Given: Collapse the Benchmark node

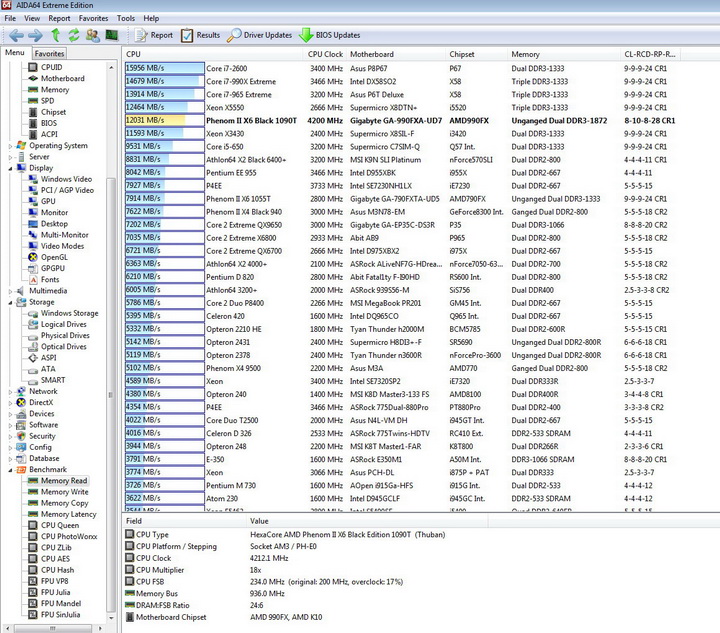Looking at the screenshot, I should click(10, 470).
